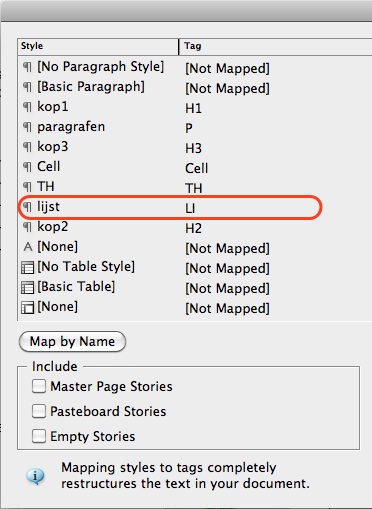Select the TH paragraph style row
The image size is (372, 509).
195,187
